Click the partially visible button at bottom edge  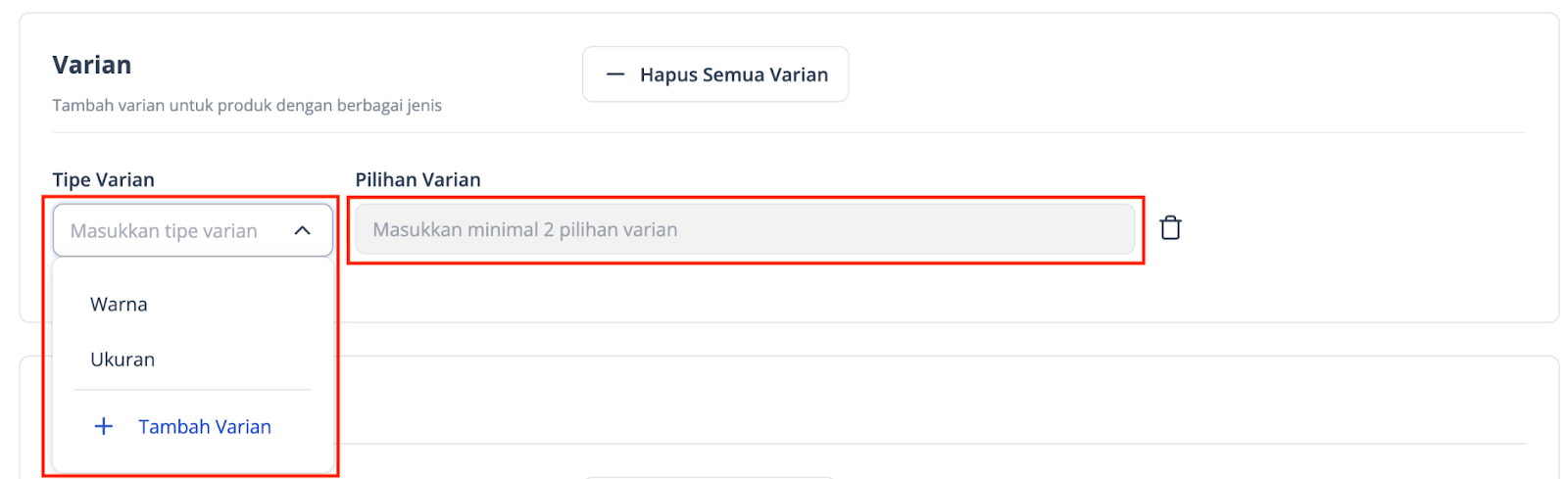[x=709, y=476]
